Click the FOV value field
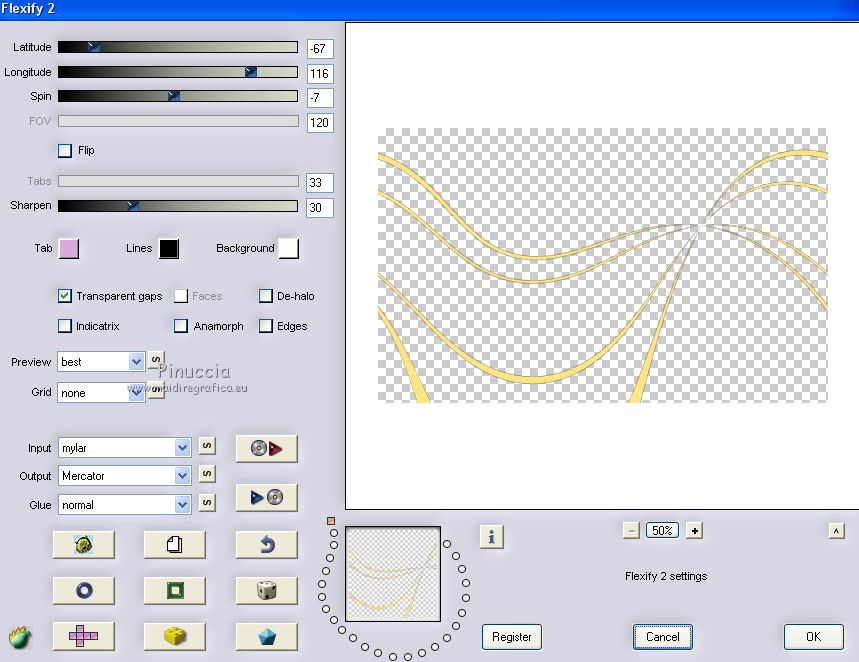The image size is (859, 662). click(x=320, y=122)
